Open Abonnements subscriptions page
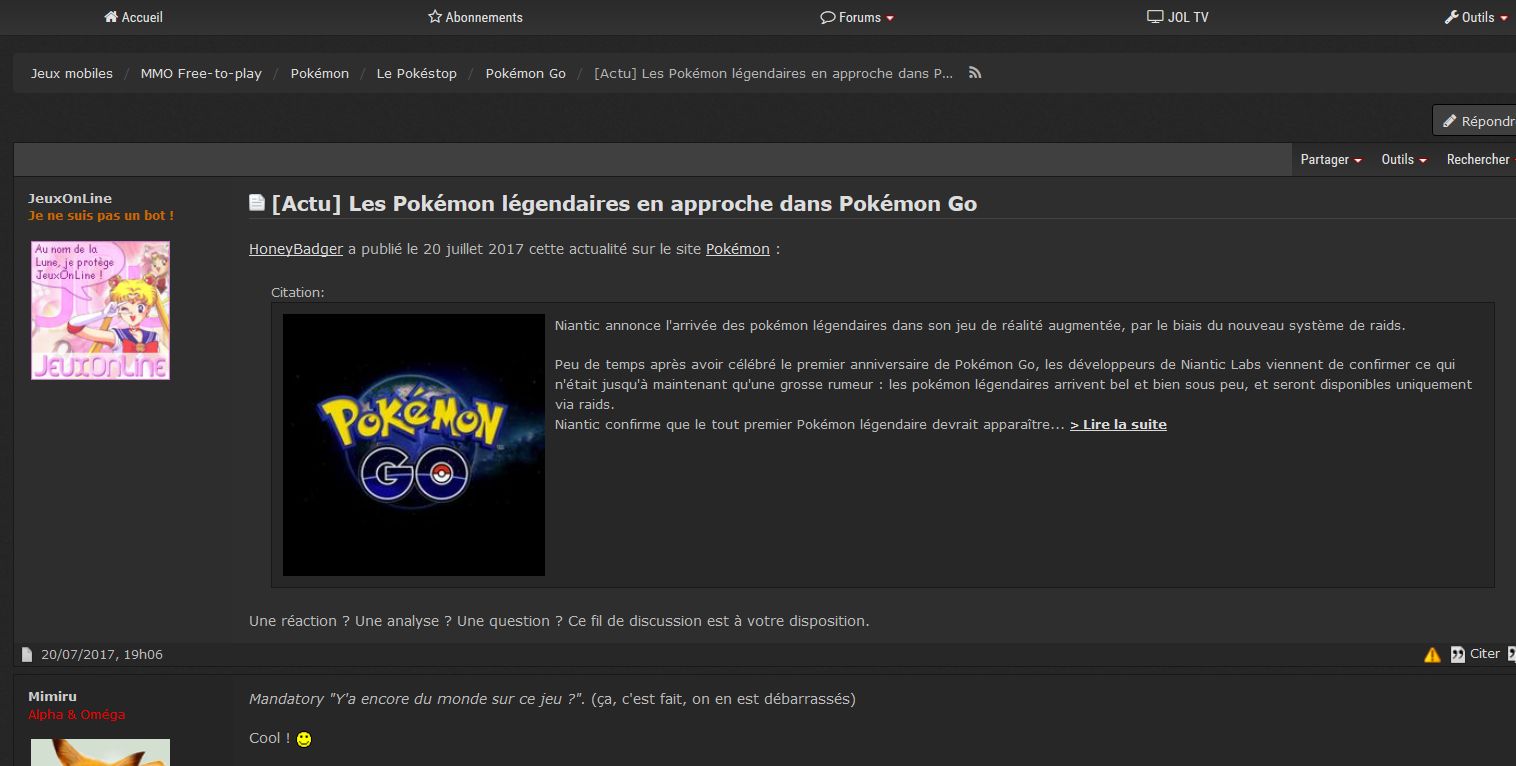1516x766 pixels. (475, 17)
